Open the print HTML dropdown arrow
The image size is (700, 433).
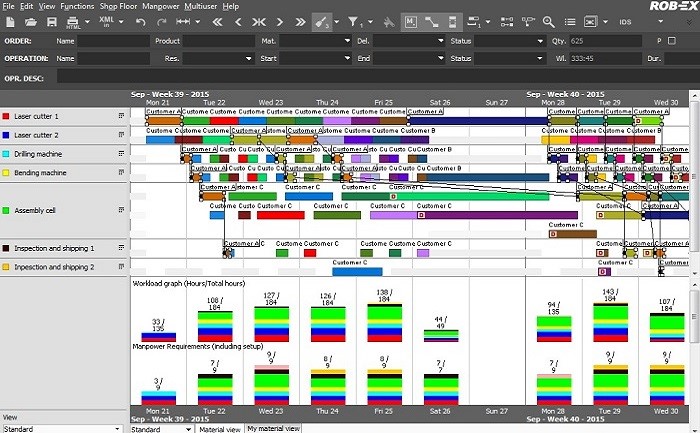[87, 21]
